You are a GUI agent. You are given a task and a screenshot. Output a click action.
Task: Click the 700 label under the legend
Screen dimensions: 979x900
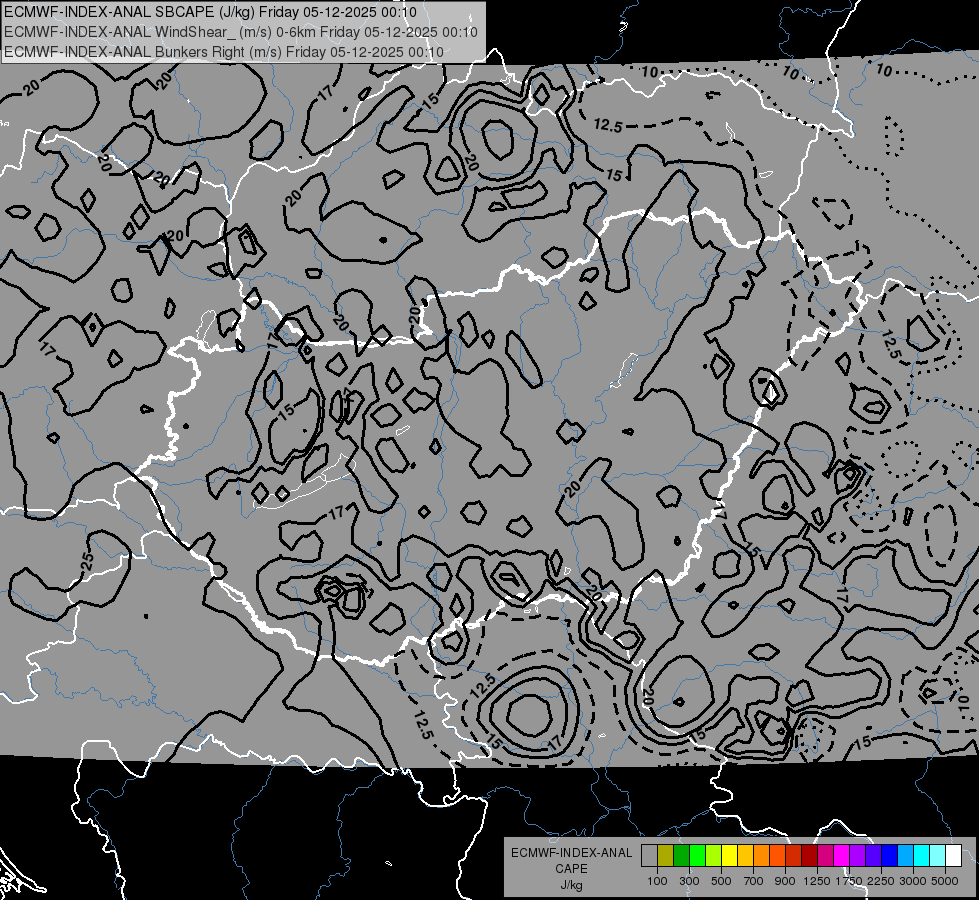[754, 881]
